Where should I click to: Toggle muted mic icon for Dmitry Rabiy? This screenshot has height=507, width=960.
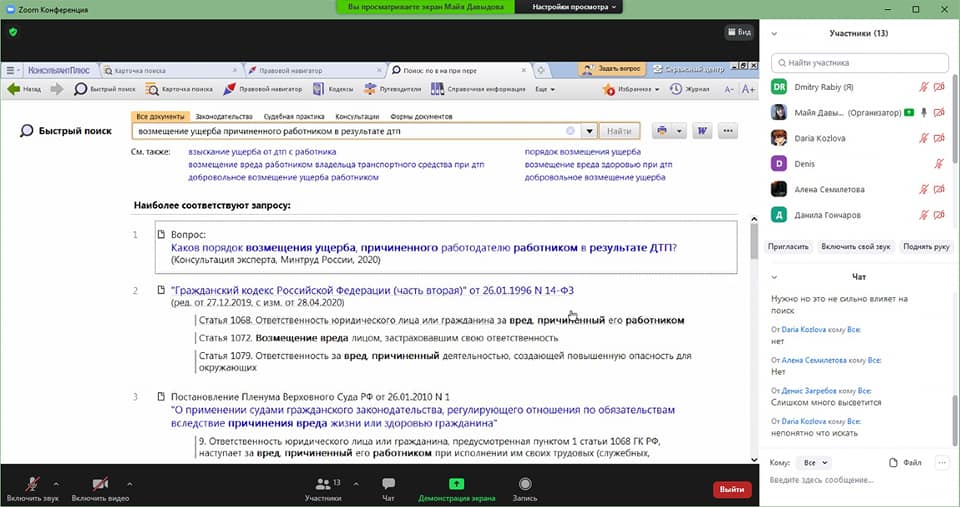[924, 87]
